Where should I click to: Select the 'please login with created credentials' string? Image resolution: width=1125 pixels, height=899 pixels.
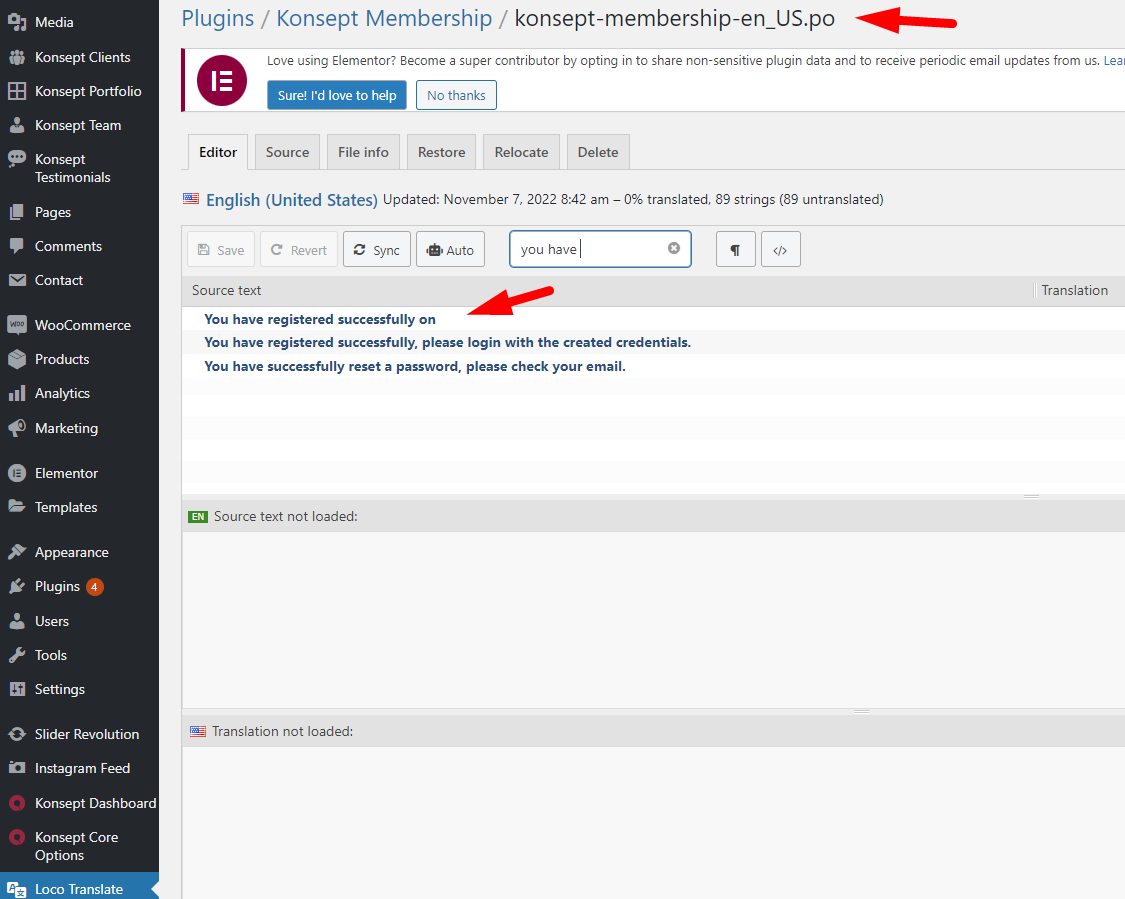[x=448, y=342]
